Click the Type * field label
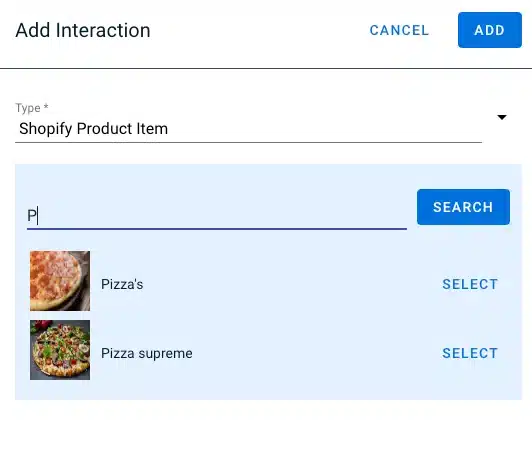This screenshot has height=454, width=532. click(x=32, y=108)
